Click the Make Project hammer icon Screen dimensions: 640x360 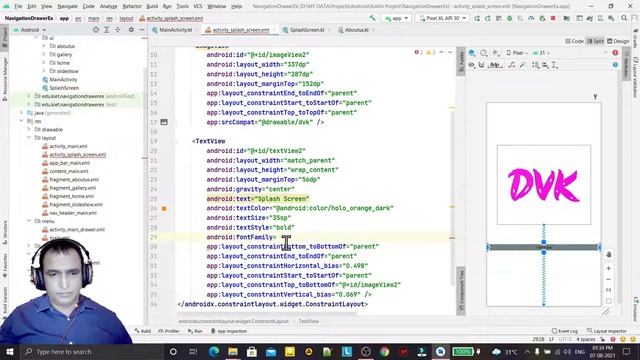pyautogui.click(x=372, y=18)
